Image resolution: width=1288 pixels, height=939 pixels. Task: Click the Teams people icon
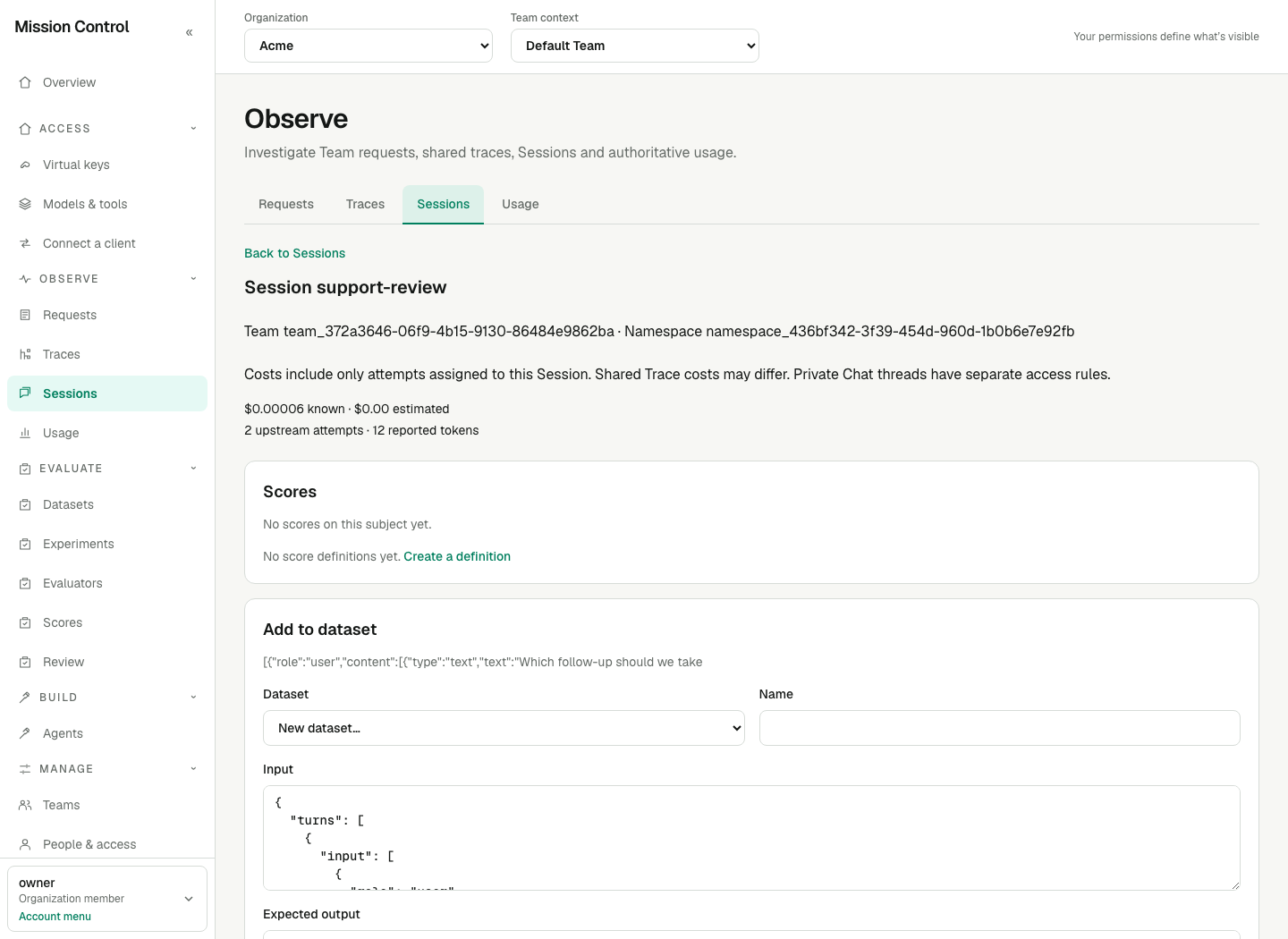(x=25, y=805)
